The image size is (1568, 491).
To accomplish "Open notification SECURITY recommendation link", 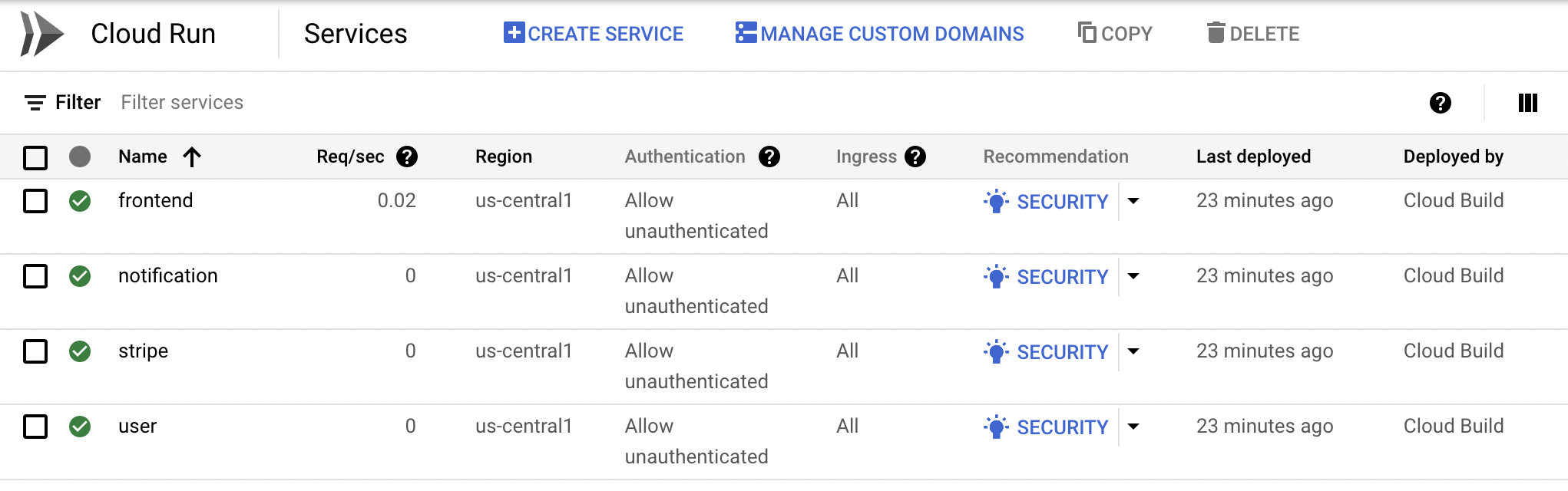I will [1063, 277].
